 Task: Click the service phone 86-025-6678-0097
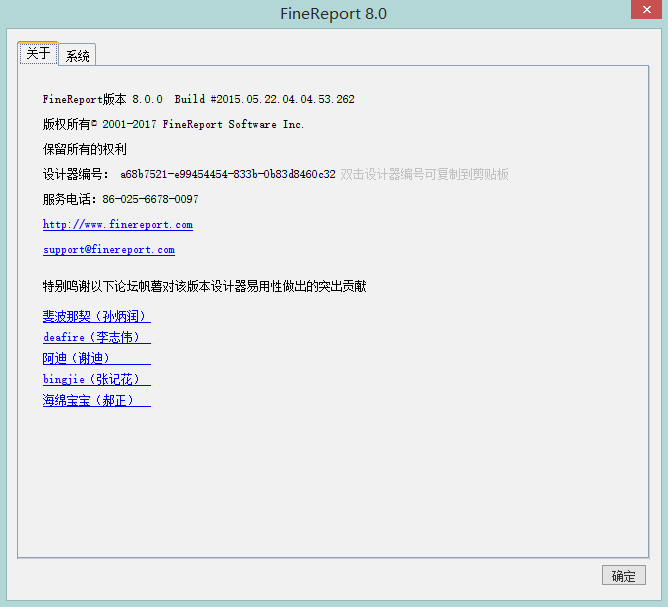[x=150, y=199]
